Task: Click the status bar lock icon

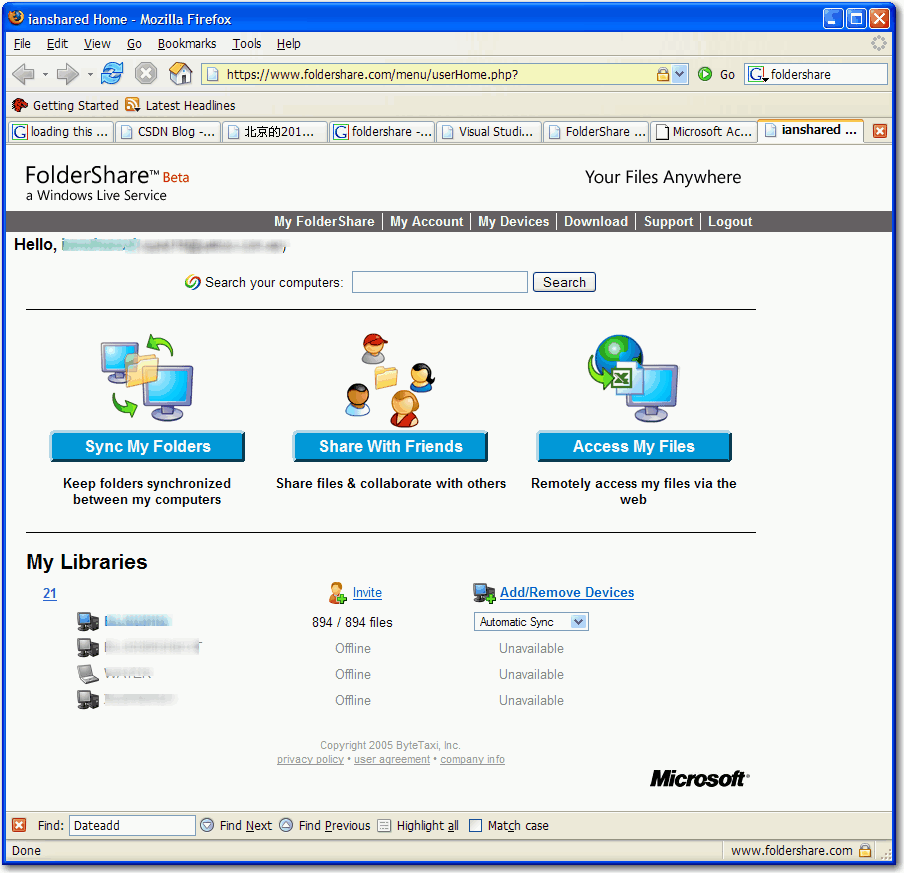Action: 865,850
